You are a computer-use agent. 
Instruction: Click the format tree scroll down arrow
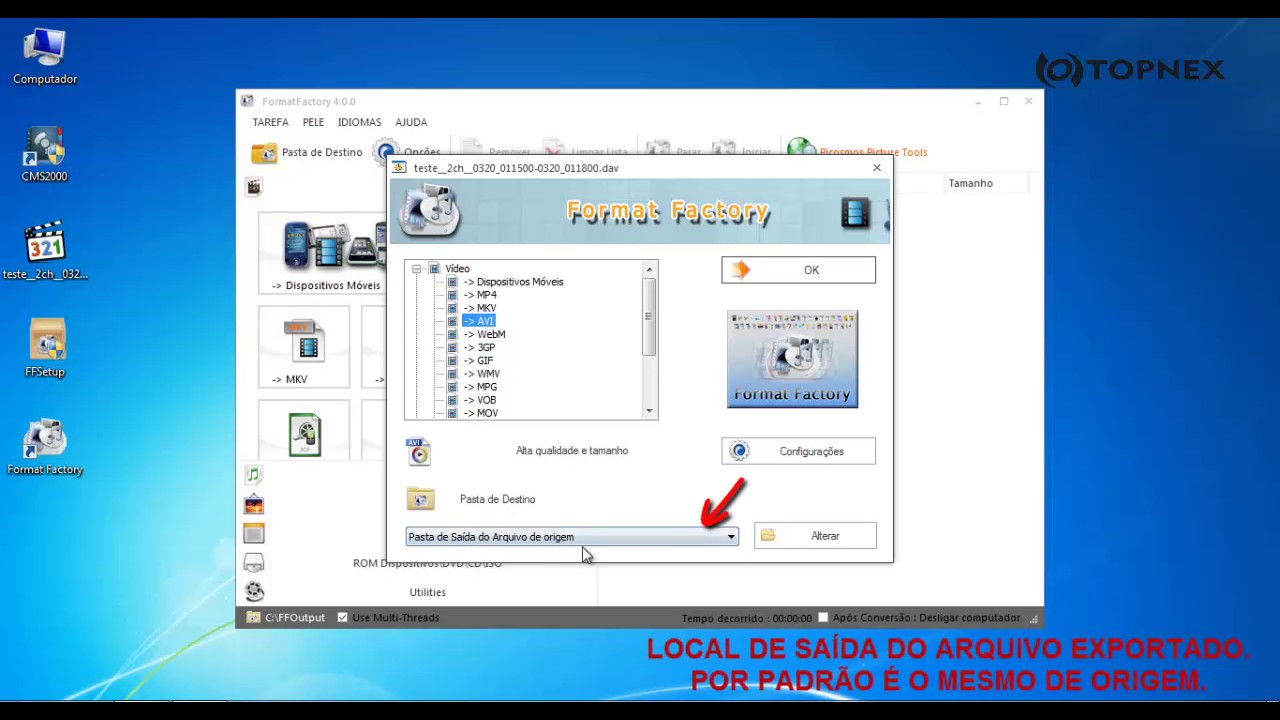(649, 411)
